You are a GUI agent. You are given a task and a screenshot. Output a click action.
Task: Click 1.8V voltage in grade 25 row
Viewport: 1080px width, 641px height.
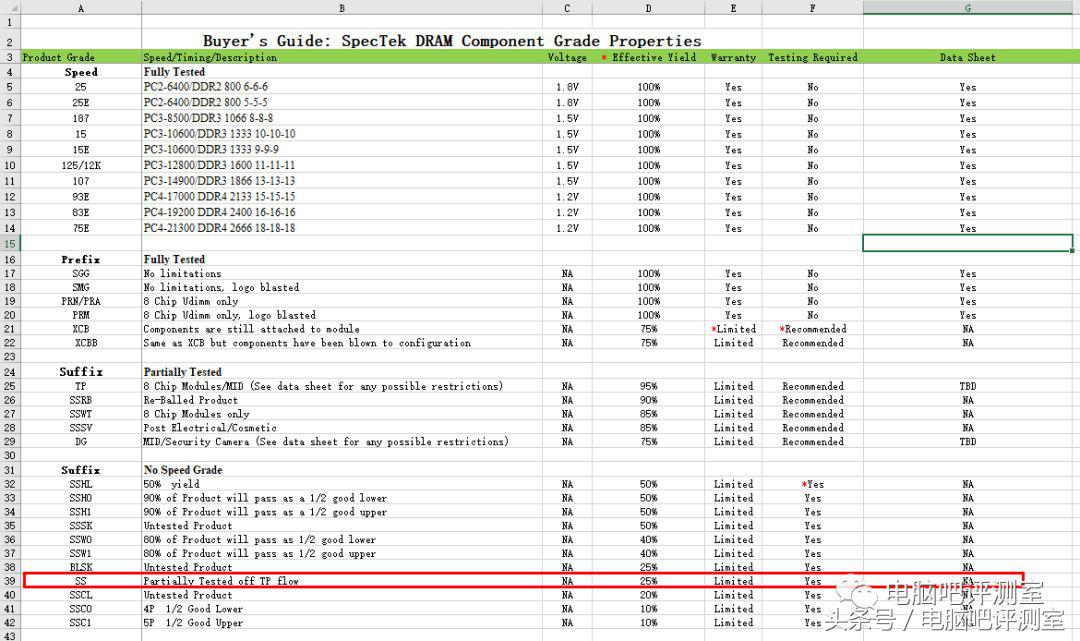pyautogui.click(x=567, y=87)
